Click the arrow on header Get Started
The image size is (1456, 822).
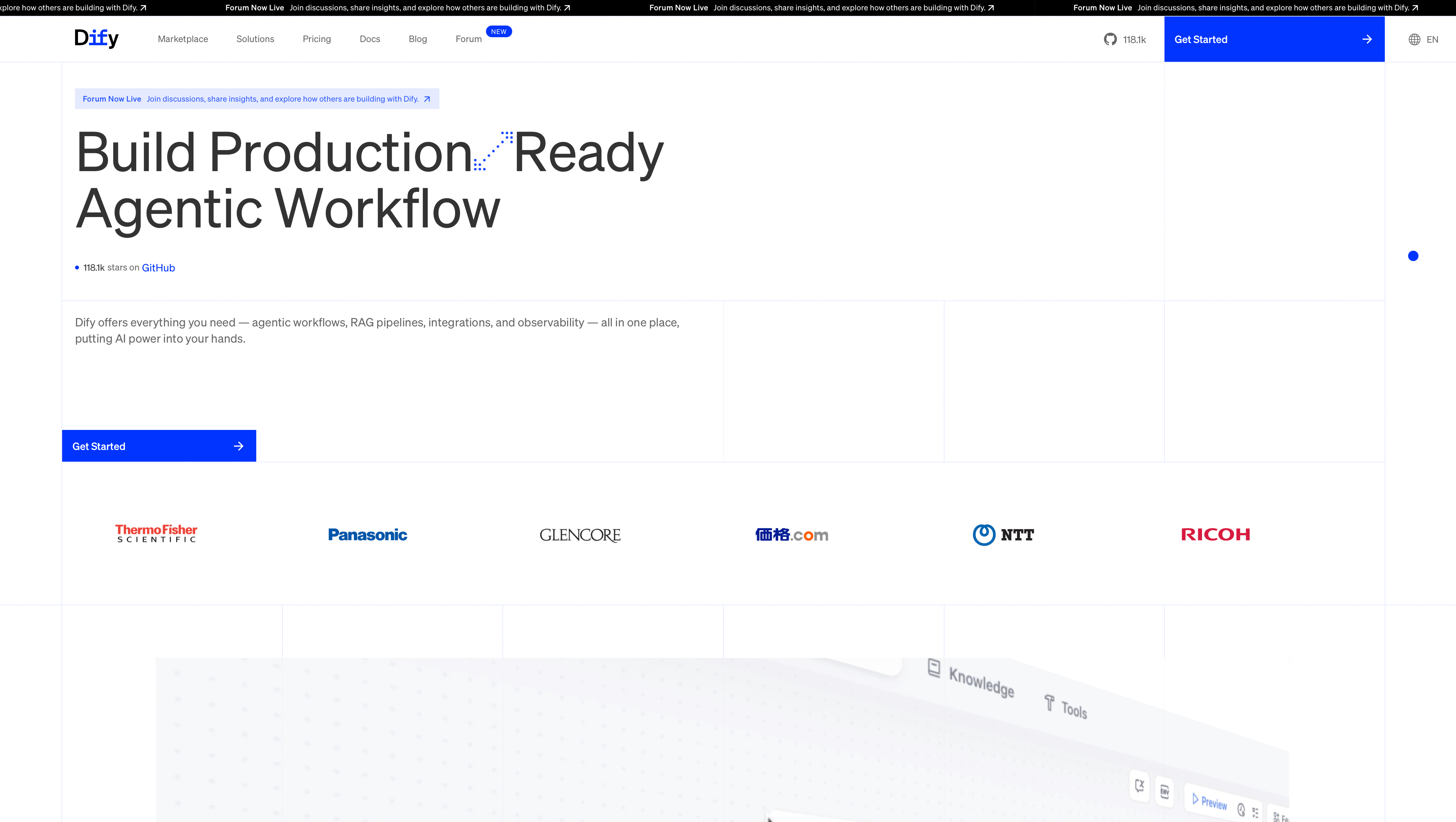tap(1367, 39)
